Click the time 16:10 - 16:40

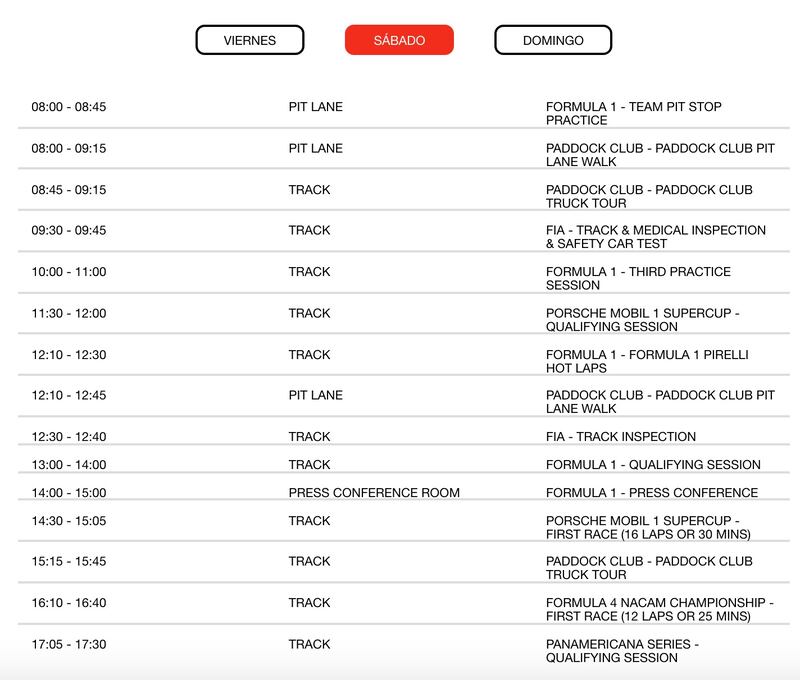(69, 603)
